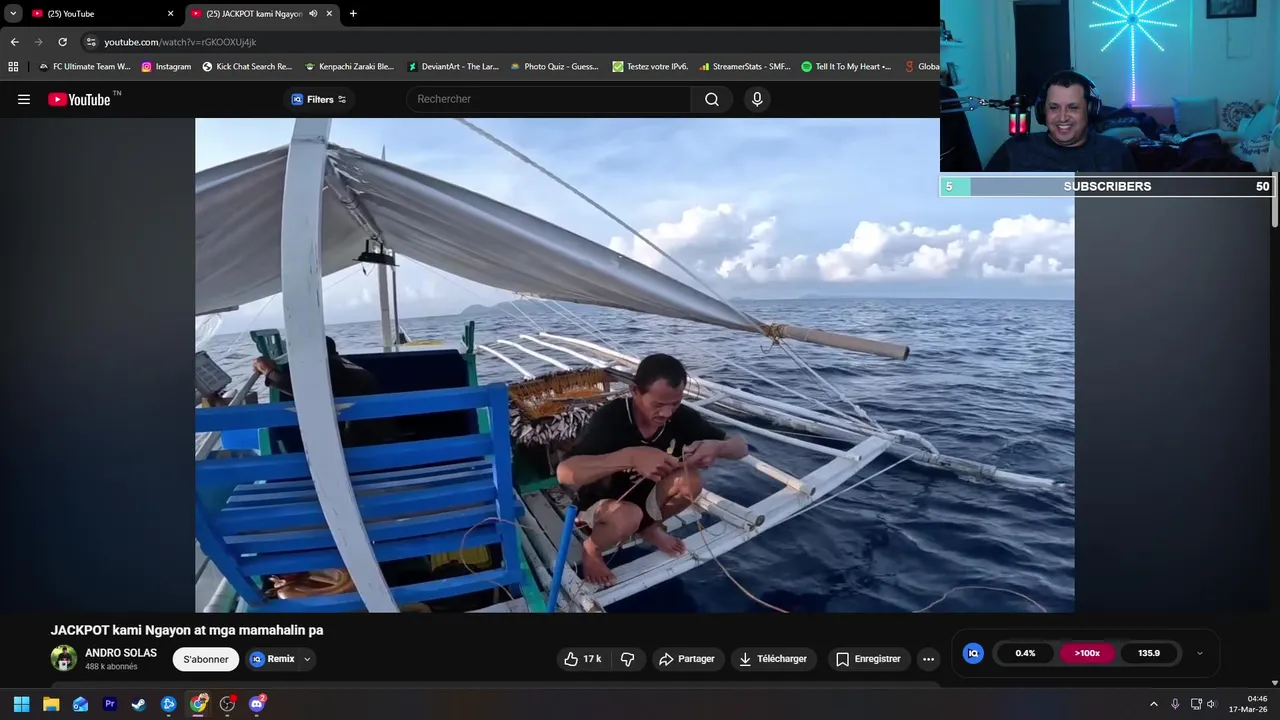Open Kick Chat Search bookmark
The image size is (1280, 720).
[247, 67]
